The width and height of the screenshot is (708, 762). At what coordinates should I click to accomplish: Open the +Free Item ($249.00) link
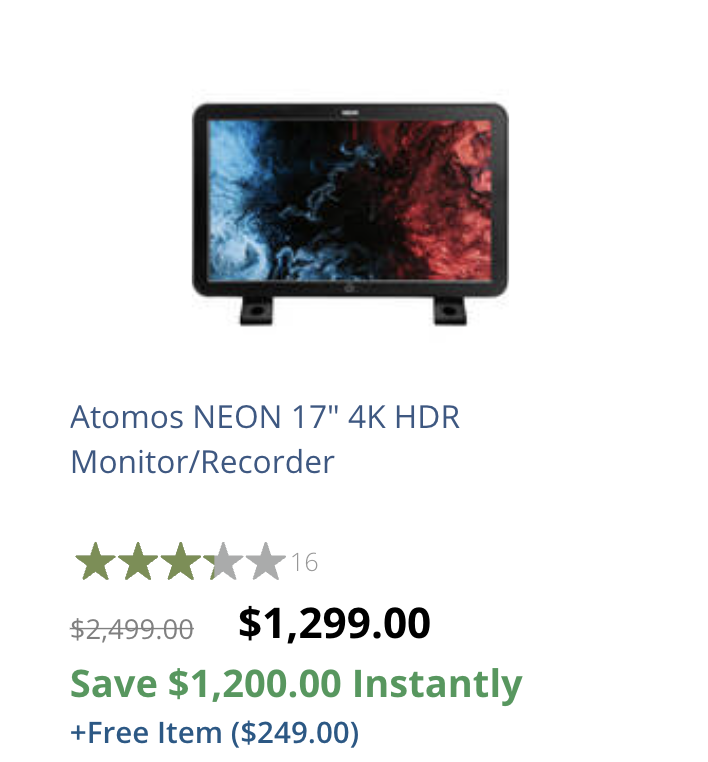pyautogui.click(x=215, y=732)
